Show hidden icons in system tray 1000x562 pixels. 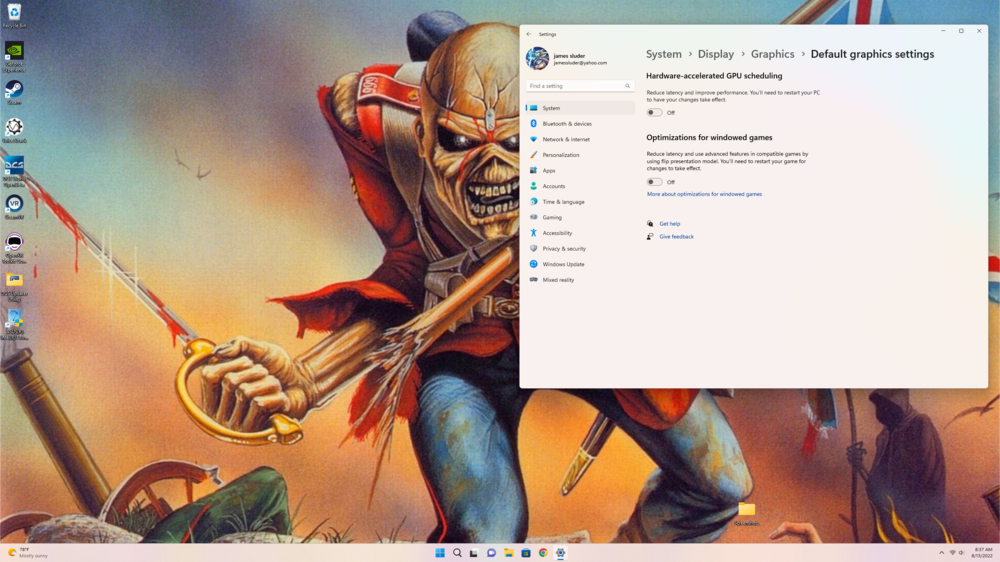(941, 552)
